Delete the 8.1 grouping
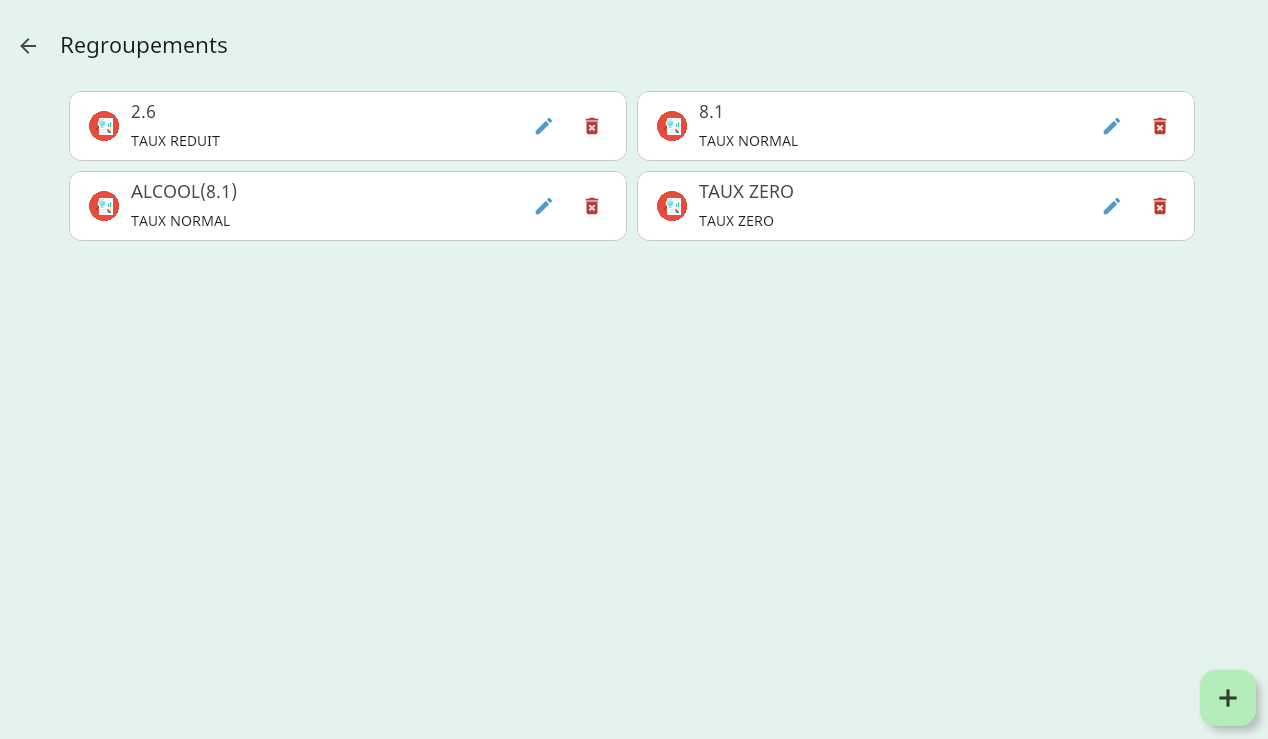1268x739 pixels. (x=1160, y=126)
